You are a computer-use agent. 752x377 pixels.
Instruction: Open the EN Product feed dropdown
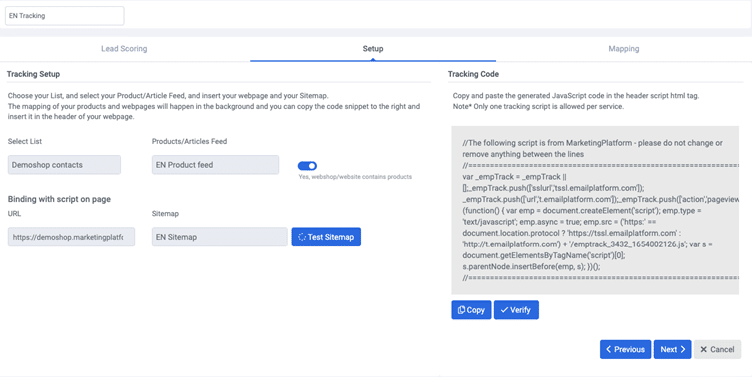pos(215,165)
